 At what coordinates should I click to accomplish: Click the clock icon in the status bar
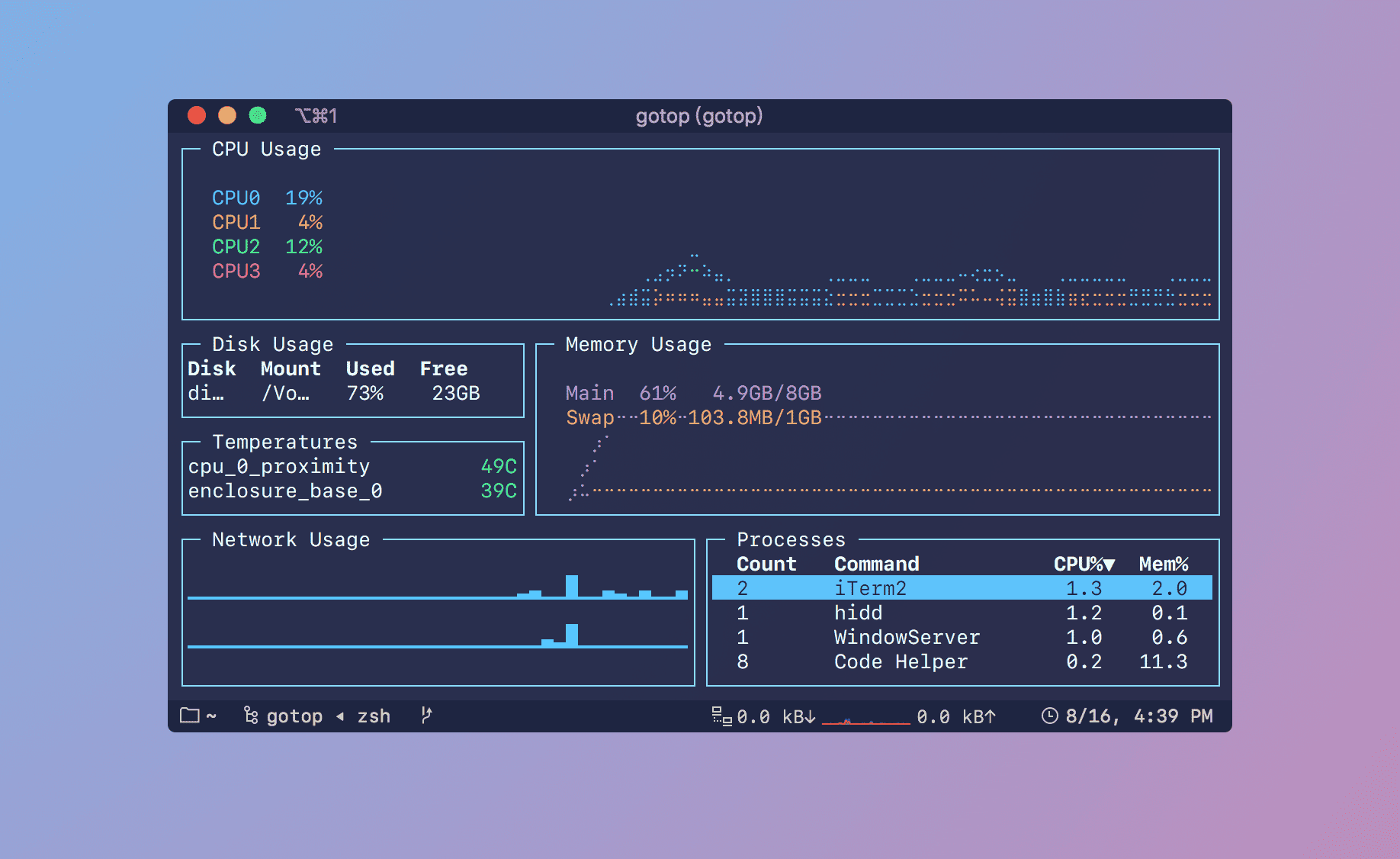(1050, 716)
